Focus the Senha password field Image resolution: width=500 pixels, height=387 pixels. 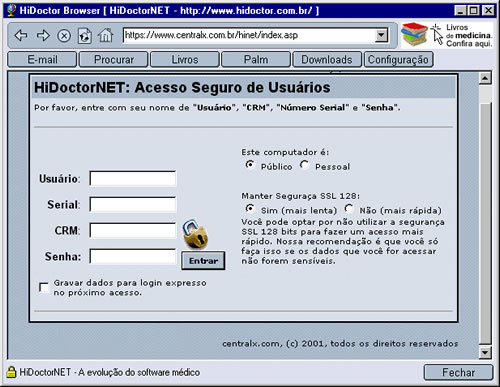point(133,256)
